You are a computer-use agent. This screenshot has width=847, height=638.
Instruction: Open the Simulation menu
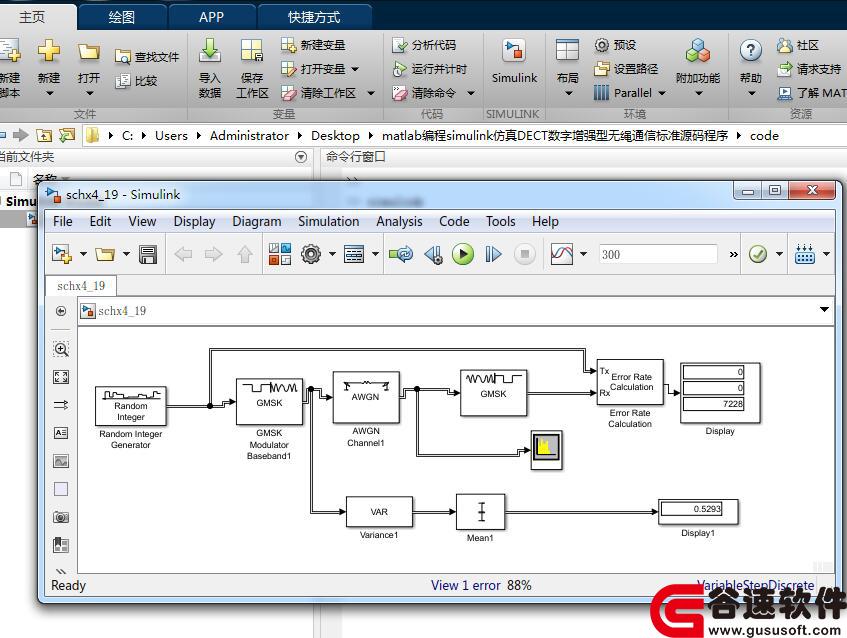328,221
